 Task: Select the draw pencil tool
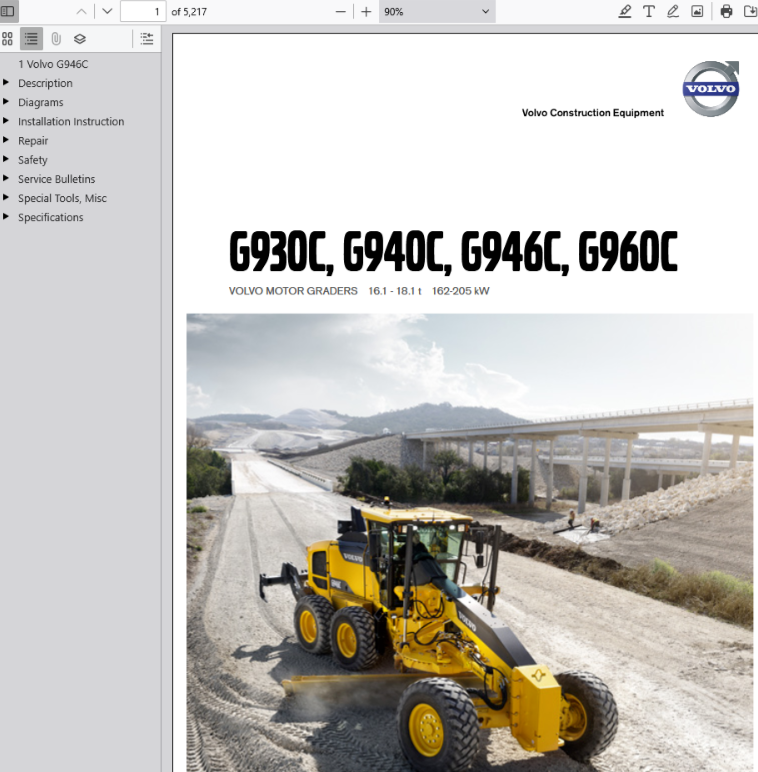point(673,12)
